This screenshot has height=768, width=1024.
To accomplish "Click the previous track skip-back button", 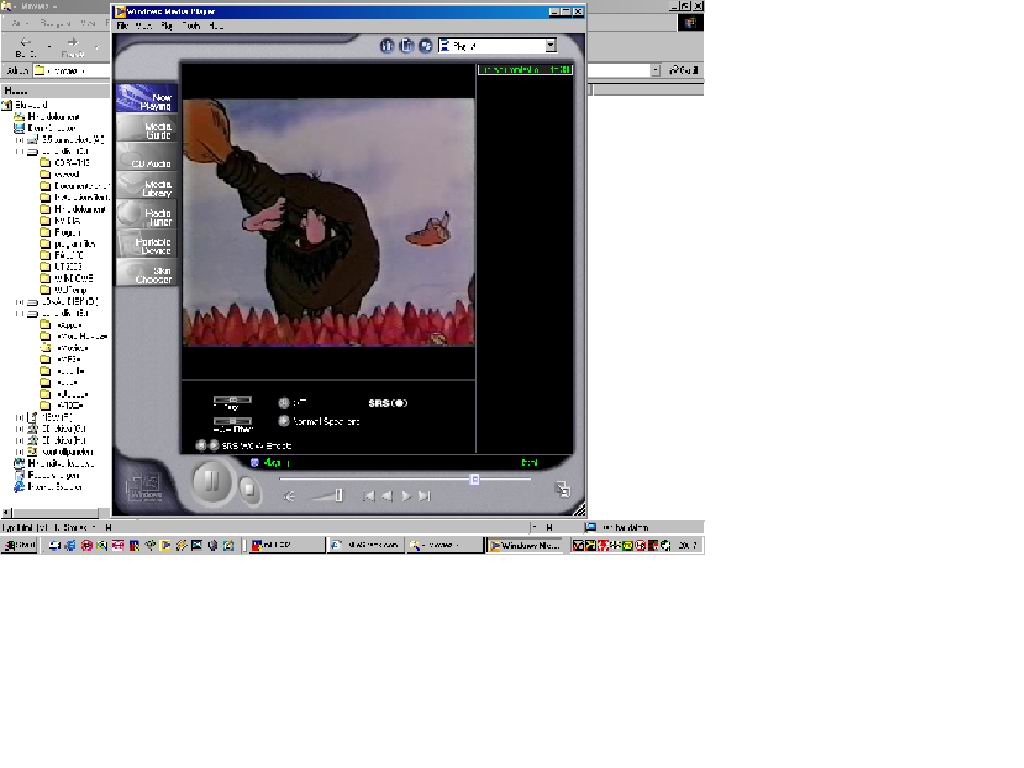I will [368, 496].
